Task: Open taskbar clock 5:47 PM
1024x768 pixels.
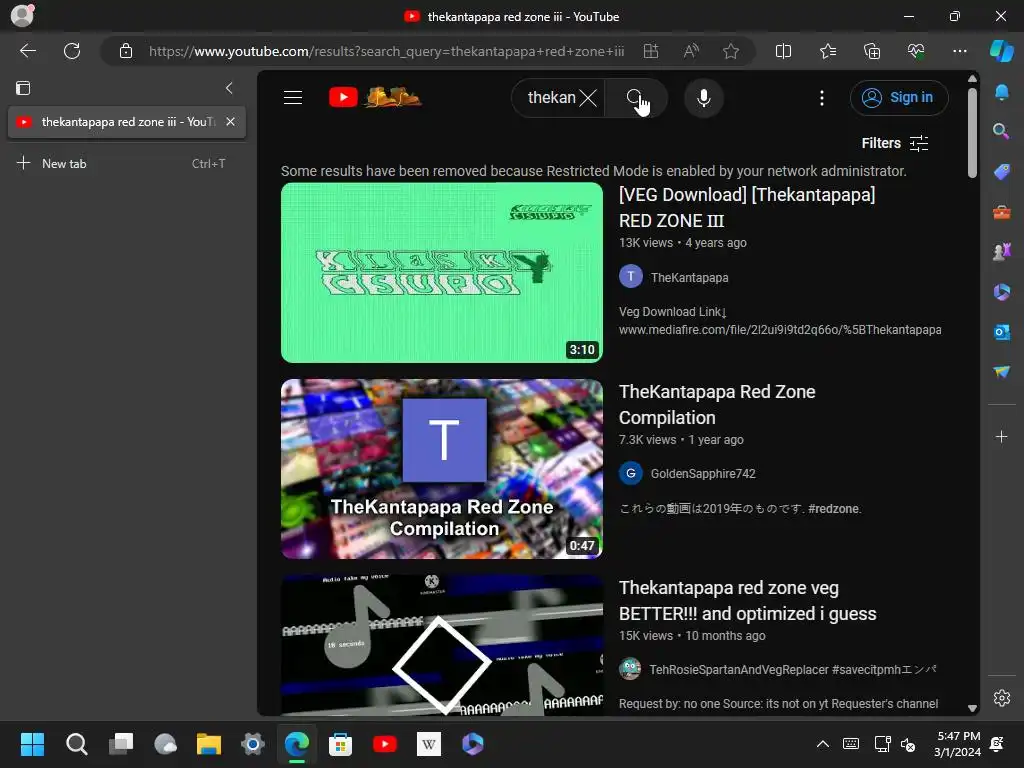Action: pos(957,744)
